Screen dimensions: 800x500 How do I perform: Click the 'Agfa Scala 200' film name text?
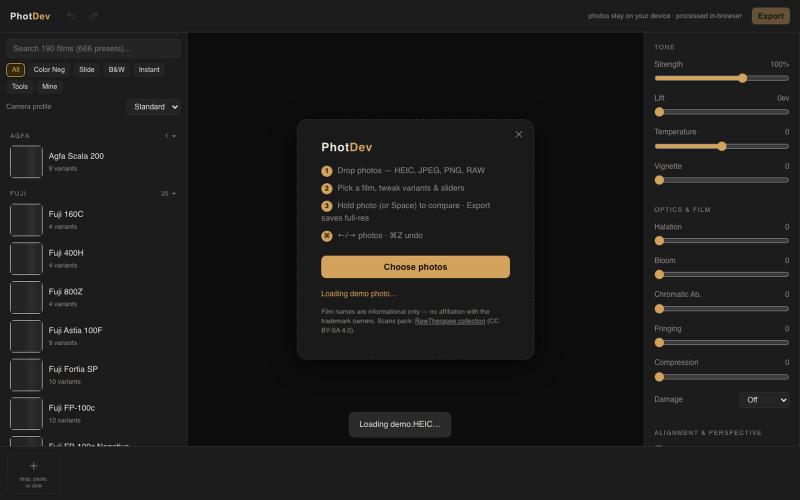(76, 156)
